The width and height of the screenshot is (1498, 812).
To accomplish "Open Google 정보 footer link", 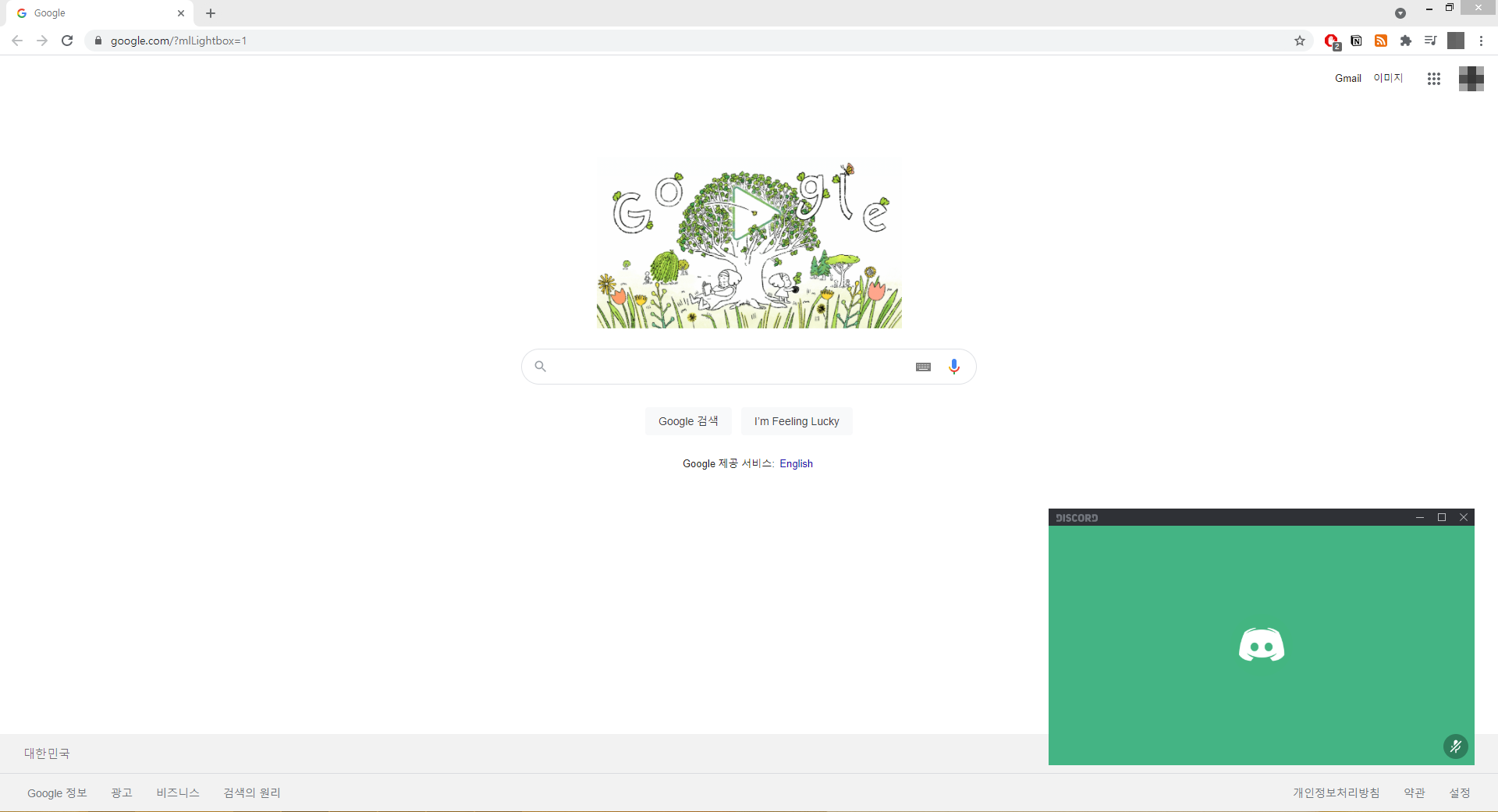I will (57, 793).
